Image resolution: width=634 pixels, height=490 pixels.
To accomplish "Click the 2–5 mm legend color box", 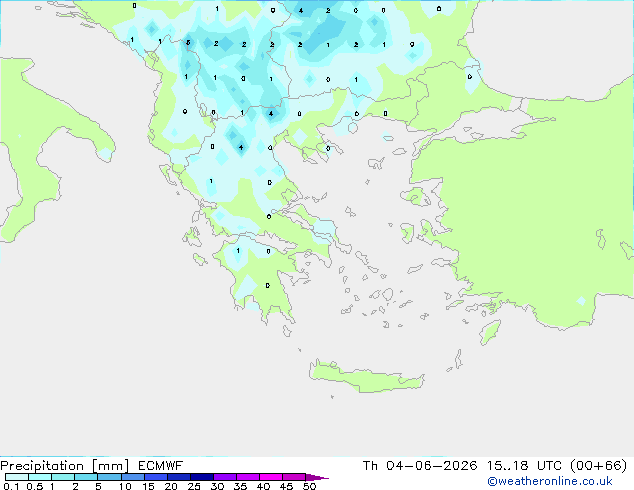I will 86,477.
